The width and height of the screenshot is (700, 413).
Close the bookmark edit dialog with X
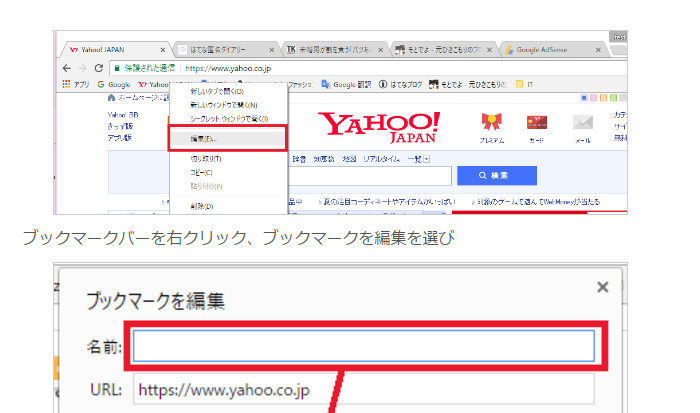(x=603, y=287)
